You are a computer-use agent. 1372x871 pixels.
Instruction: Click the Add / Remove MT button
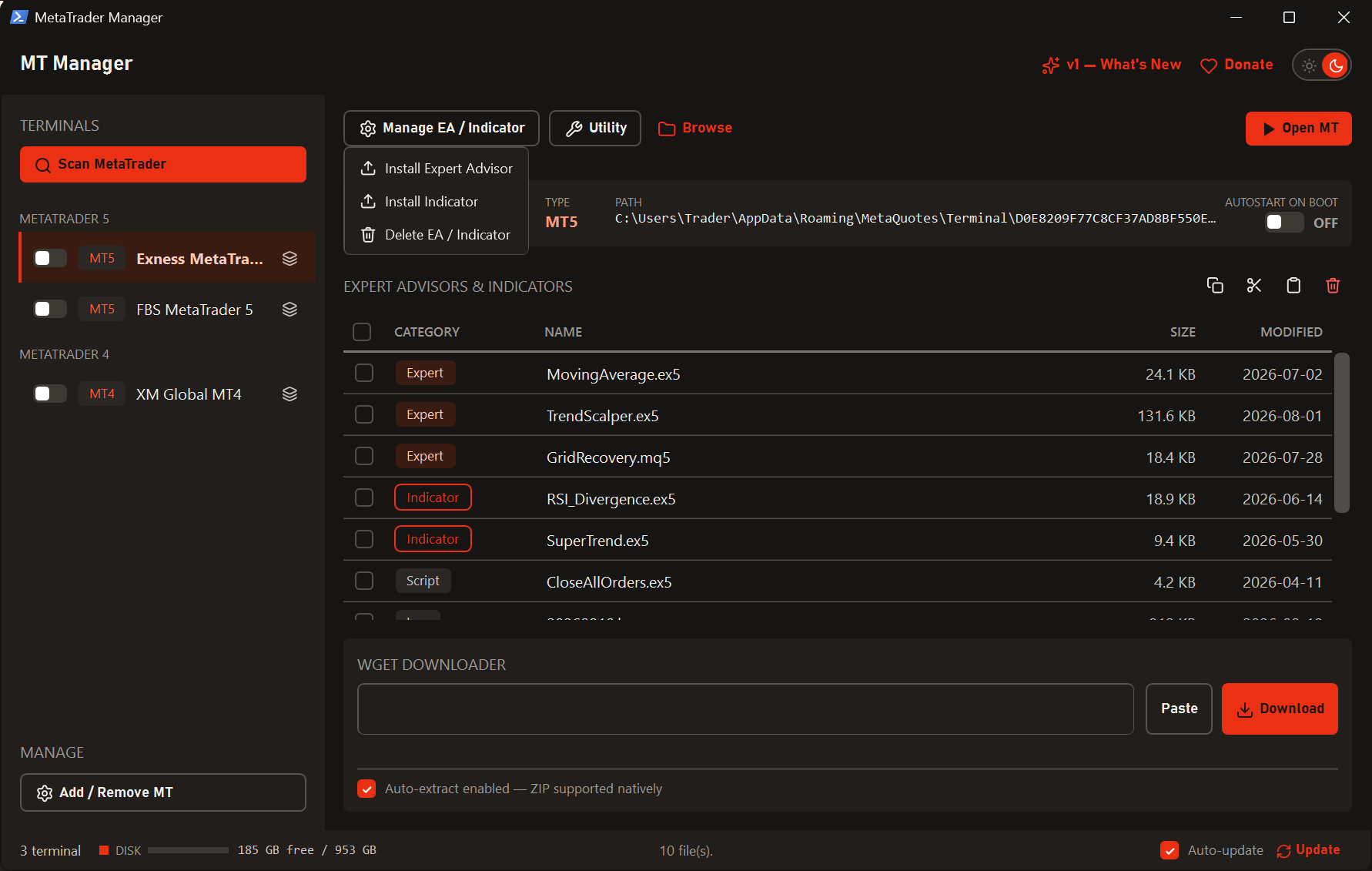163,792
